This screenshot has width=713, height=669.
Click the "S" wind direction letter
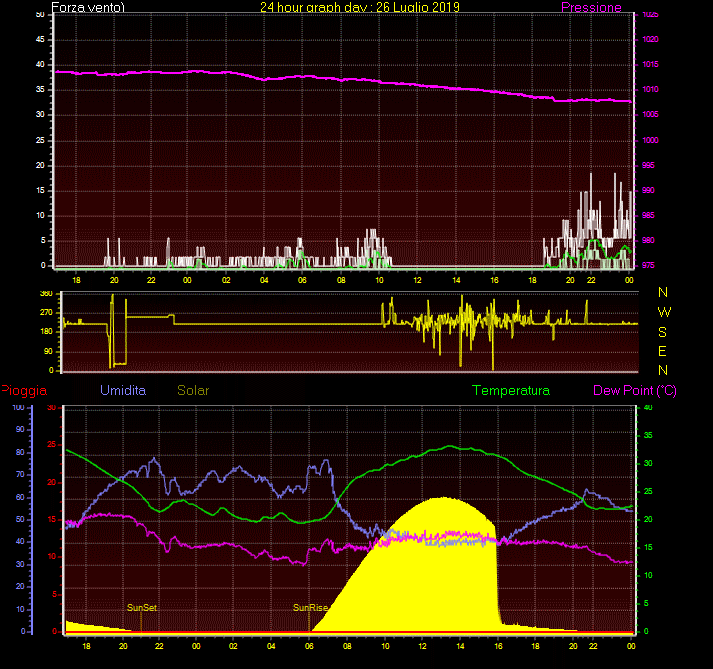click(663, 332)
